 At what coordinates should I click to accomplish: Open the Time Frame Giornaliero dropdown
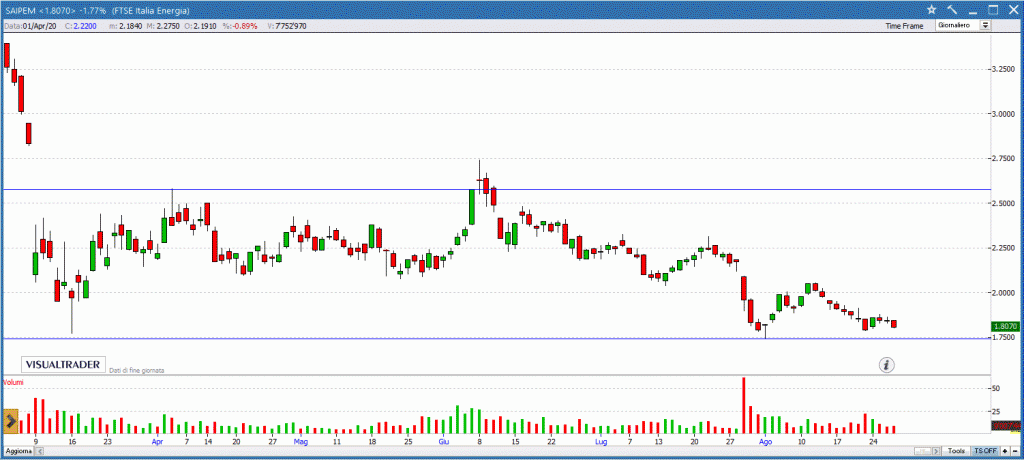pos(964,25)
